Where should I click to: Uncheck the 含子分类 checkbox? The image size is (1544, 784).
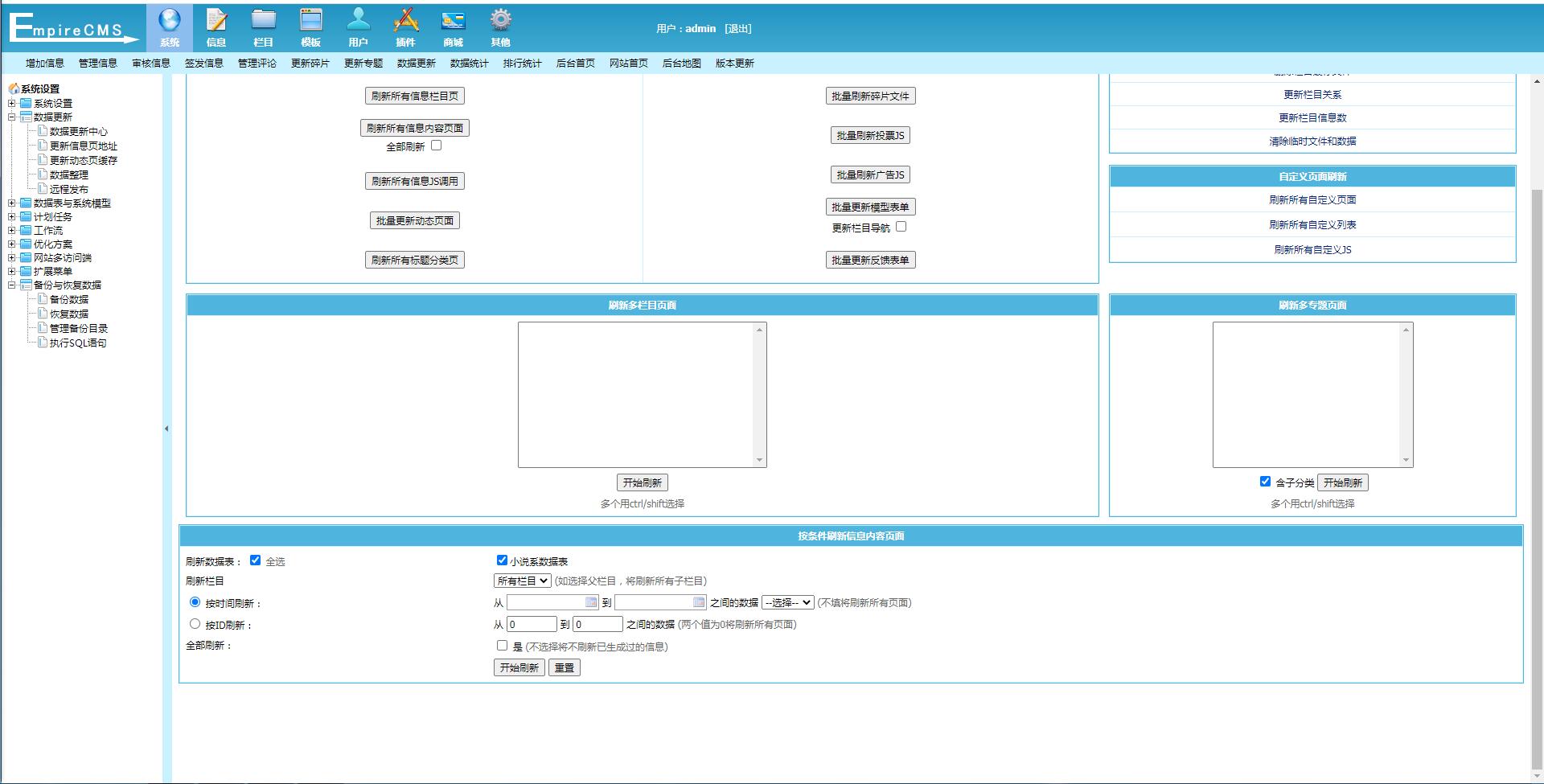coord(1265,481)
